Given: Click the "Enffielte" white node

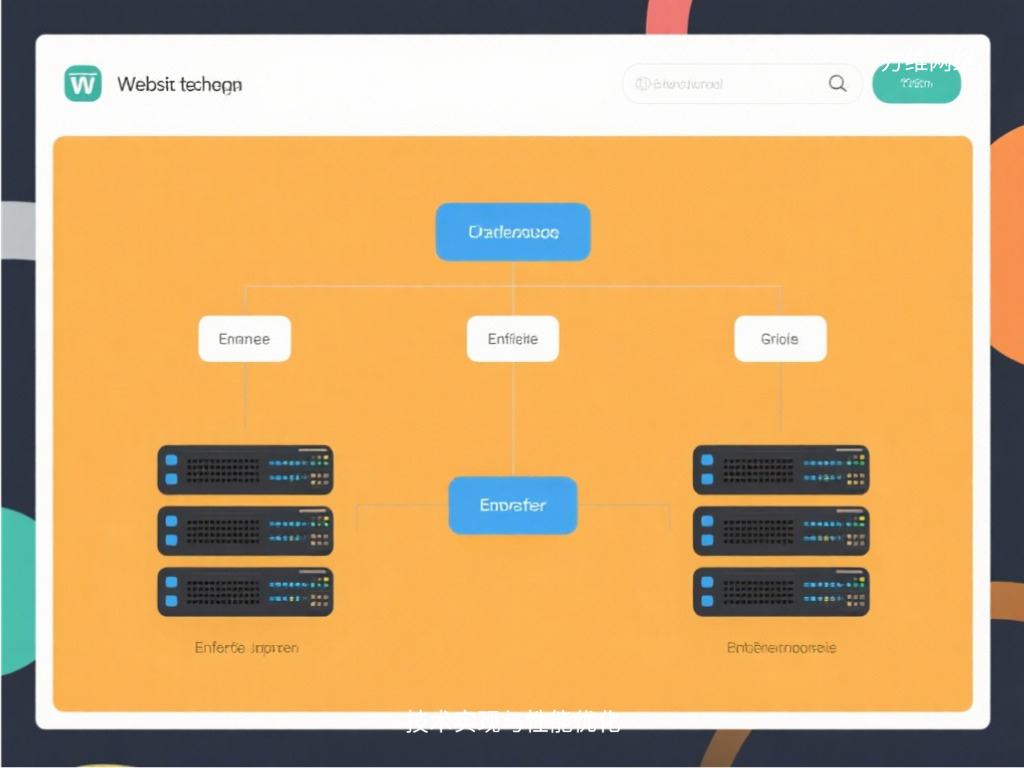Looking at the screenshot, I should click(513, 338).
